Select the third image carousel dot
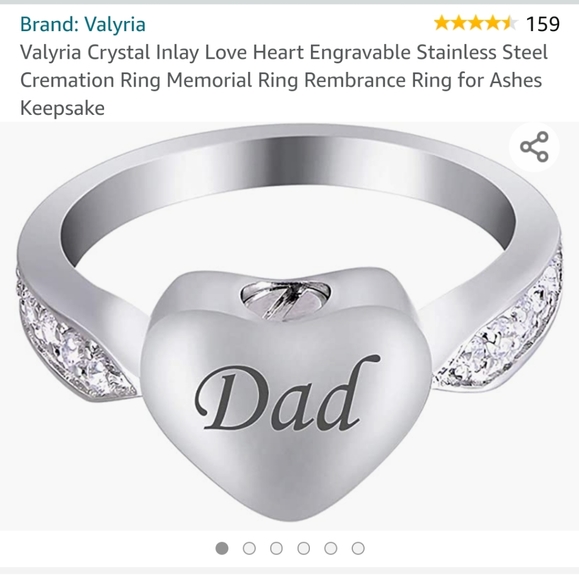The width and height of the screenshot is (579, 580). point(276,548)
